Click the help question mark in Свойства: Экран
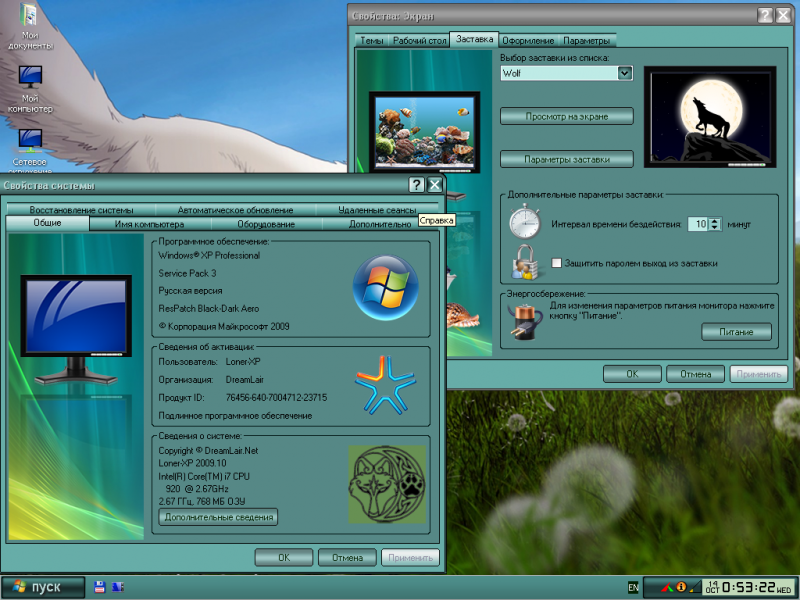This screenshot has height=600, width=800. (764, 16)
